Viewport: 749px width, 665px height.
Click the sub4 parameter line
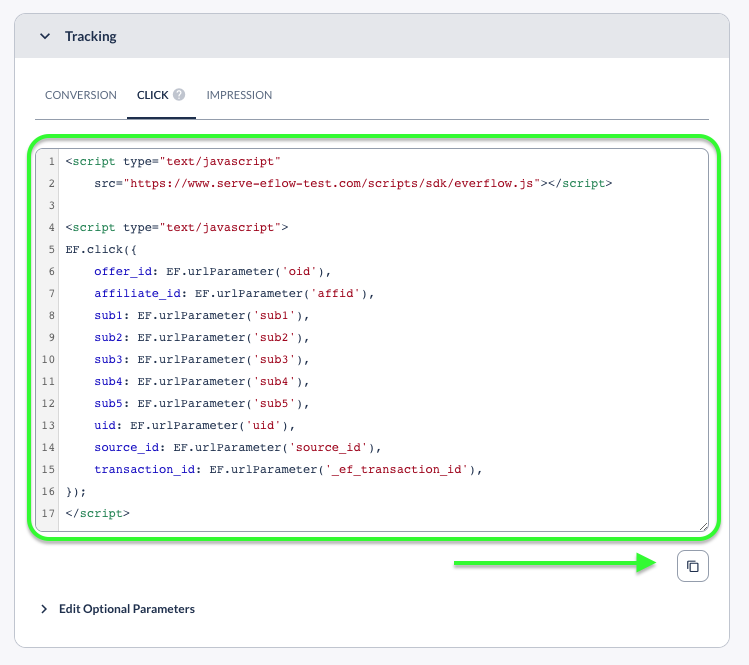202,381
